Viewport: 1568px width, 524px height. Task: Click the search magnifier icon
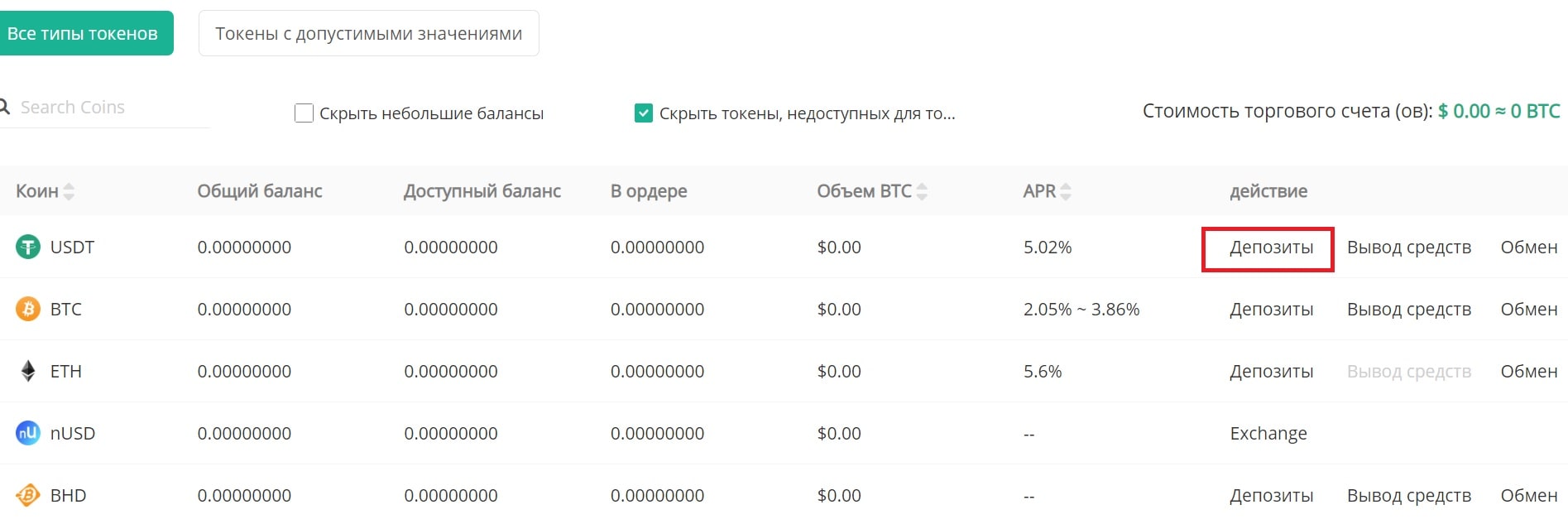coord(7,105)
